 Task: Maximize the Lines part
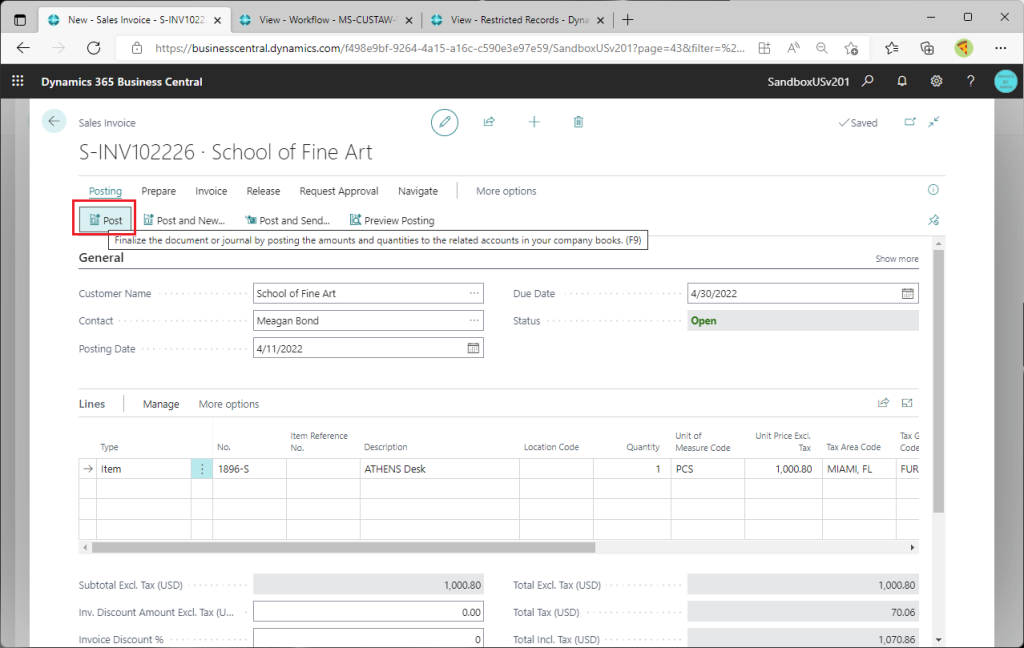[907, 403]
